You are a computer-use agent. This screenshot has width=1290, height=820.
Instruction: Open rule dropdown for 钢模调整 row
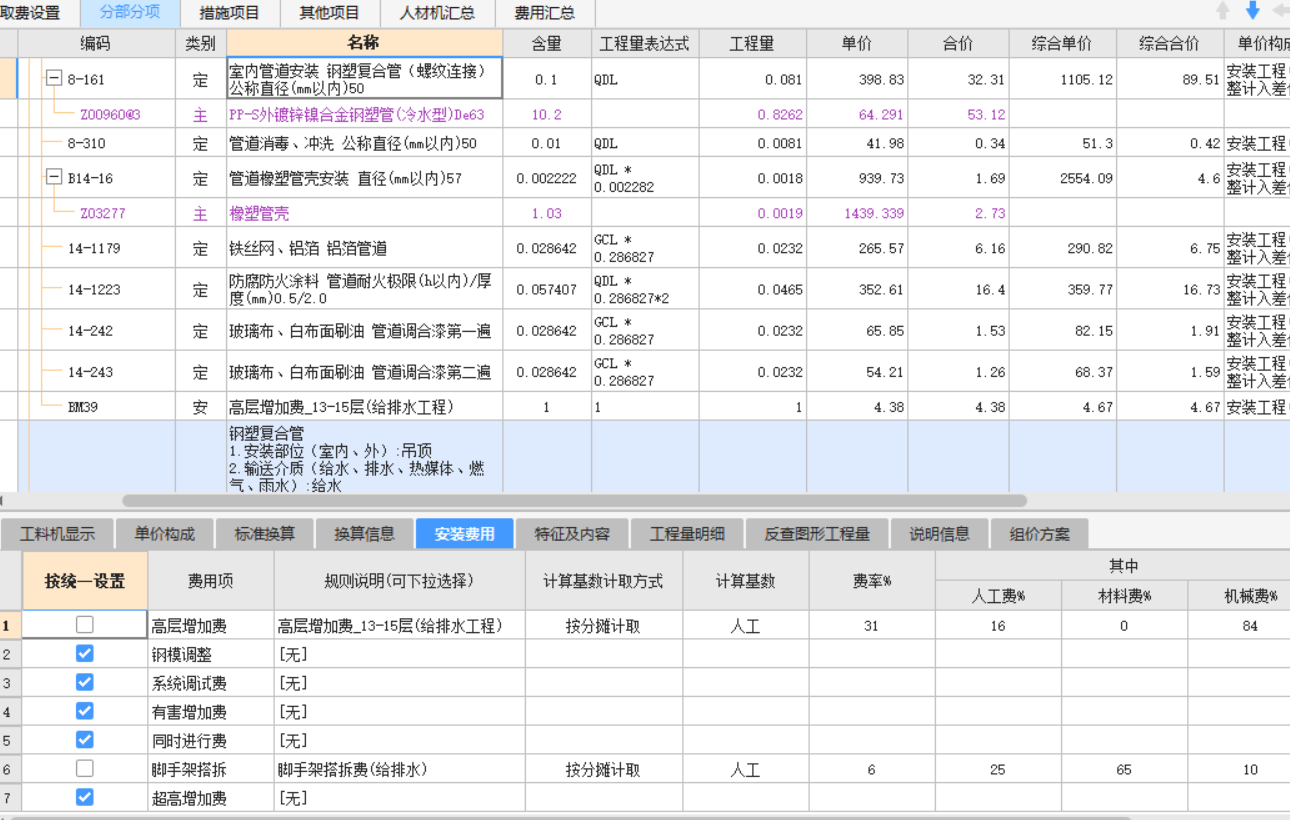pyautogui.click(x=400, y=655)
